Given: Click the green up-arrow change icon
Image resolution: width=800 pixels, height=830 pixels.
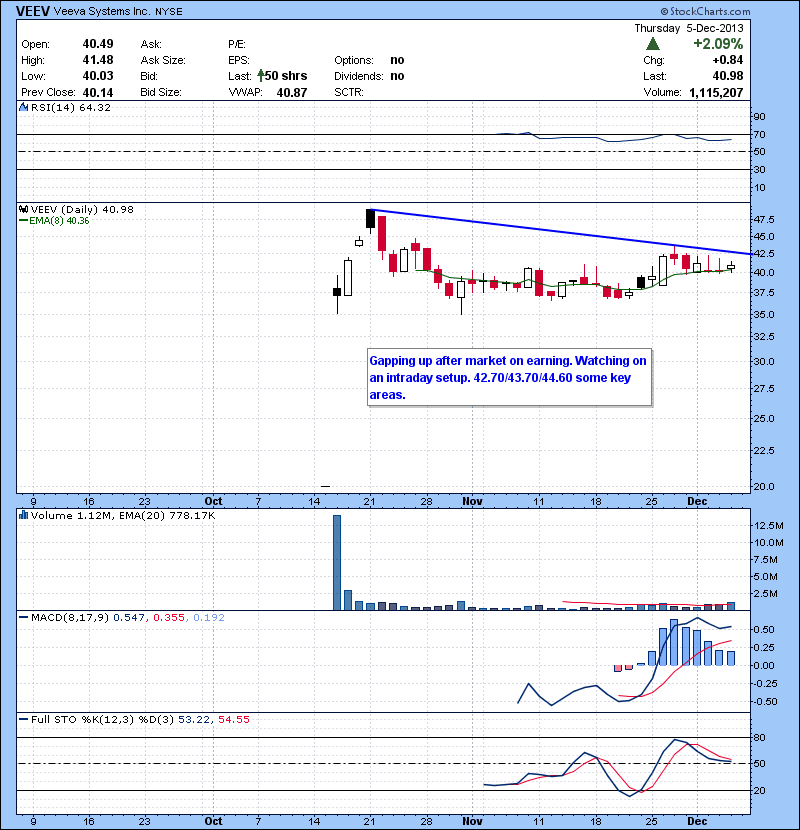Looking at the screenshot, I should pyautogui.click(x=653, y=44).
